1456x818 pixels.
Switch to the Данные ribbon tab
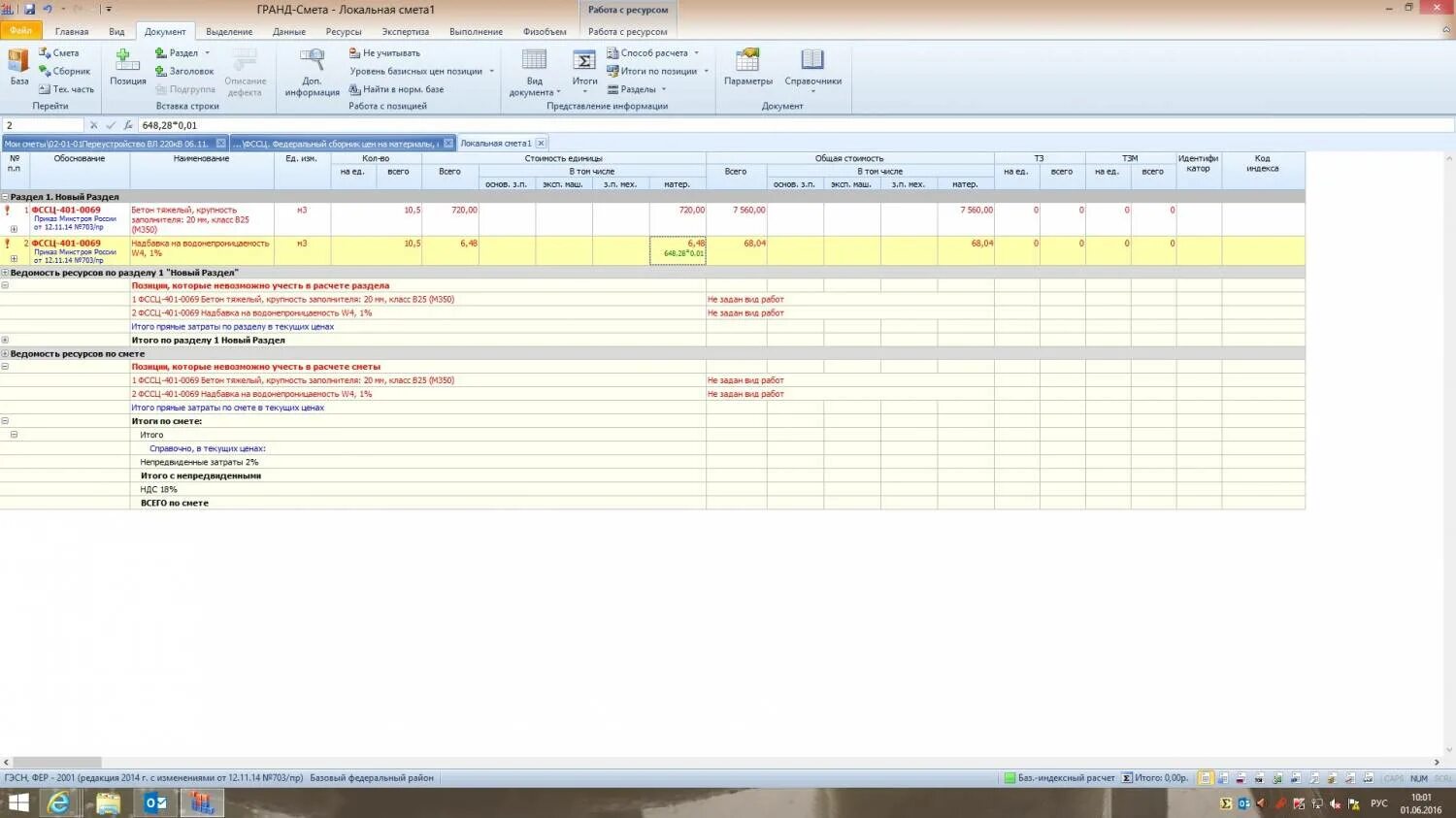pos(289,32)
